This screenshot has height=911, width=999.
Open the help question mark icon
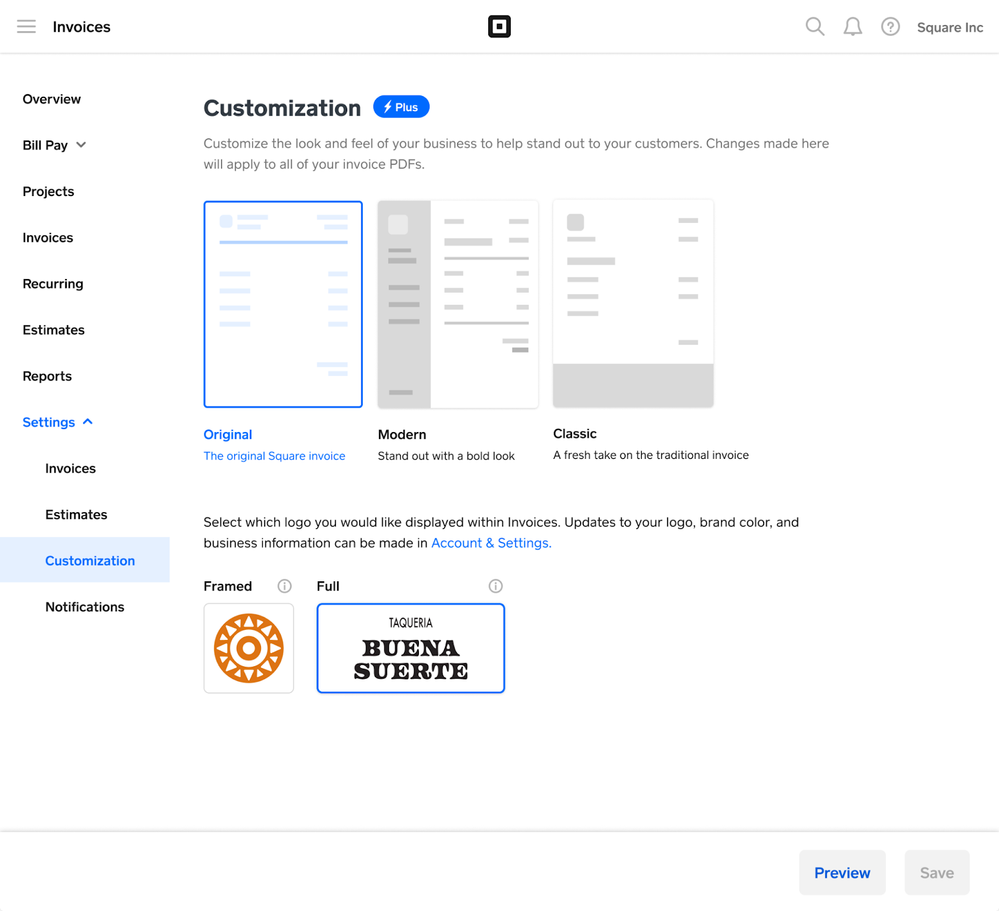point(890,27)
